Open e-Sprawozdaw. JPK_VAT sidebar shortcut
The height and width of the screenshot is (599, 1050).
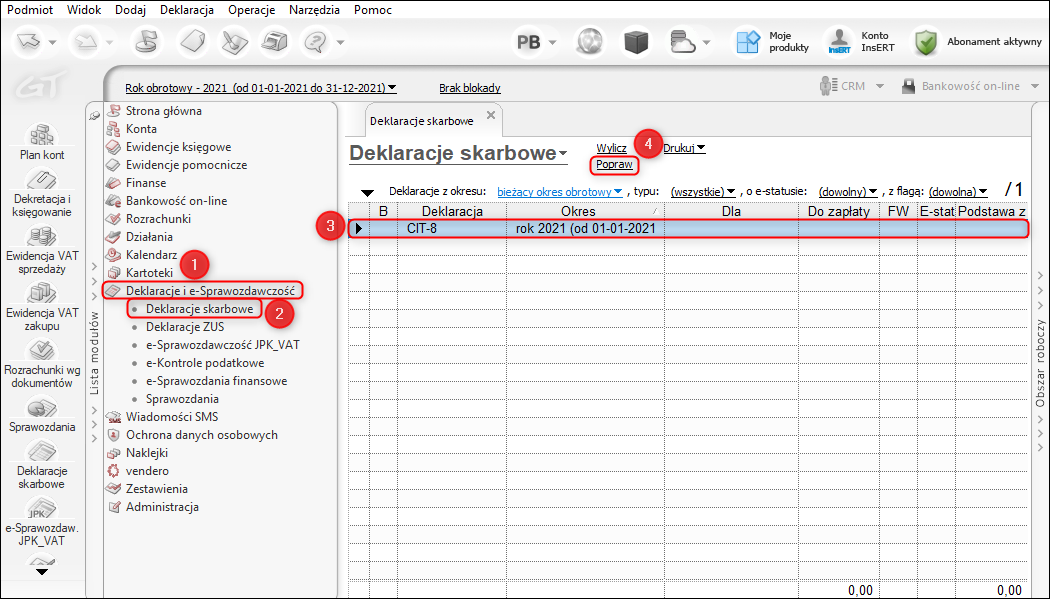pos(42,522)
